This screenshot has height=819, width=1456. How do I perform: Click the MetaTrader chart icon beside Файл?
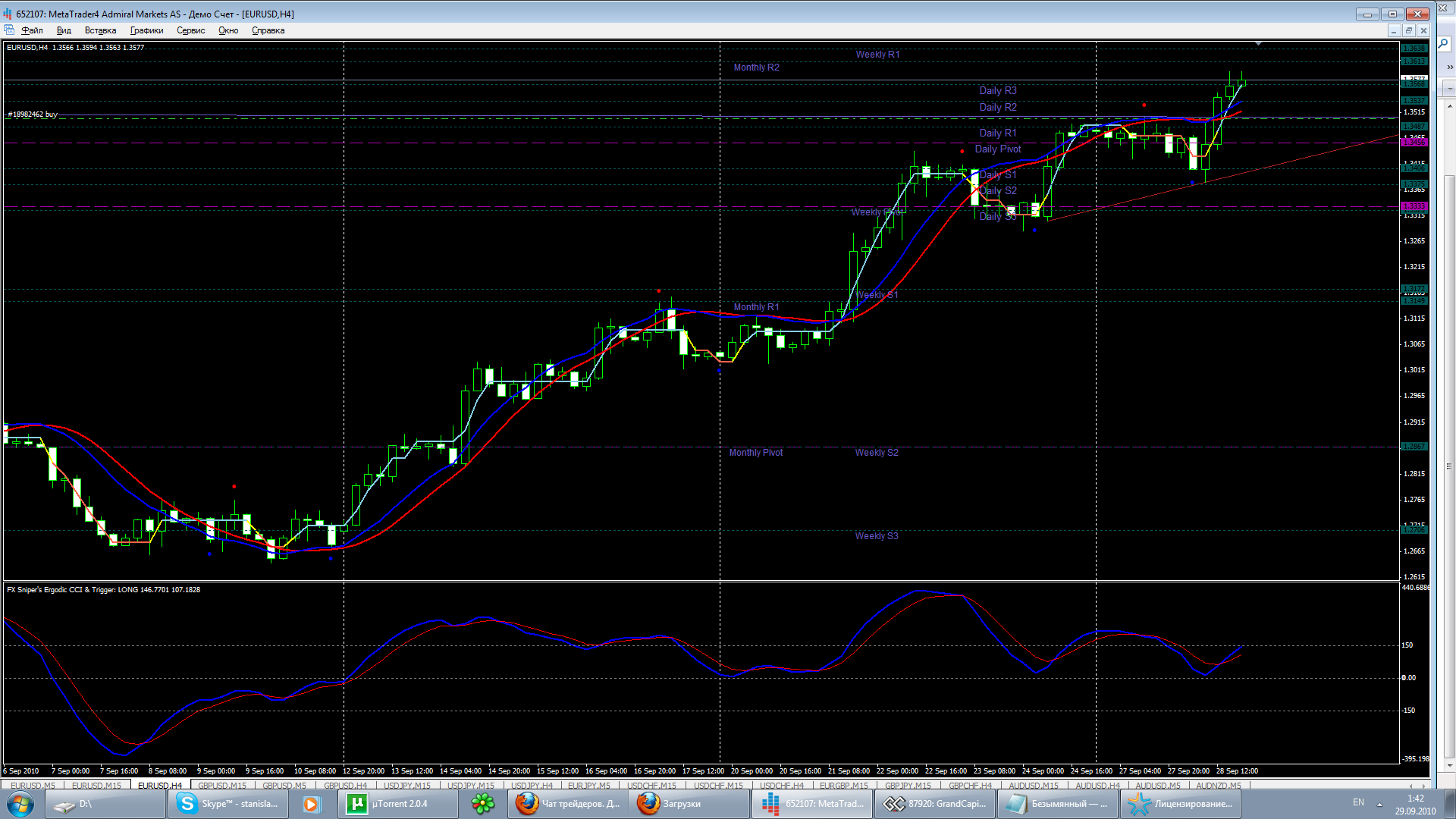point(9,30)
